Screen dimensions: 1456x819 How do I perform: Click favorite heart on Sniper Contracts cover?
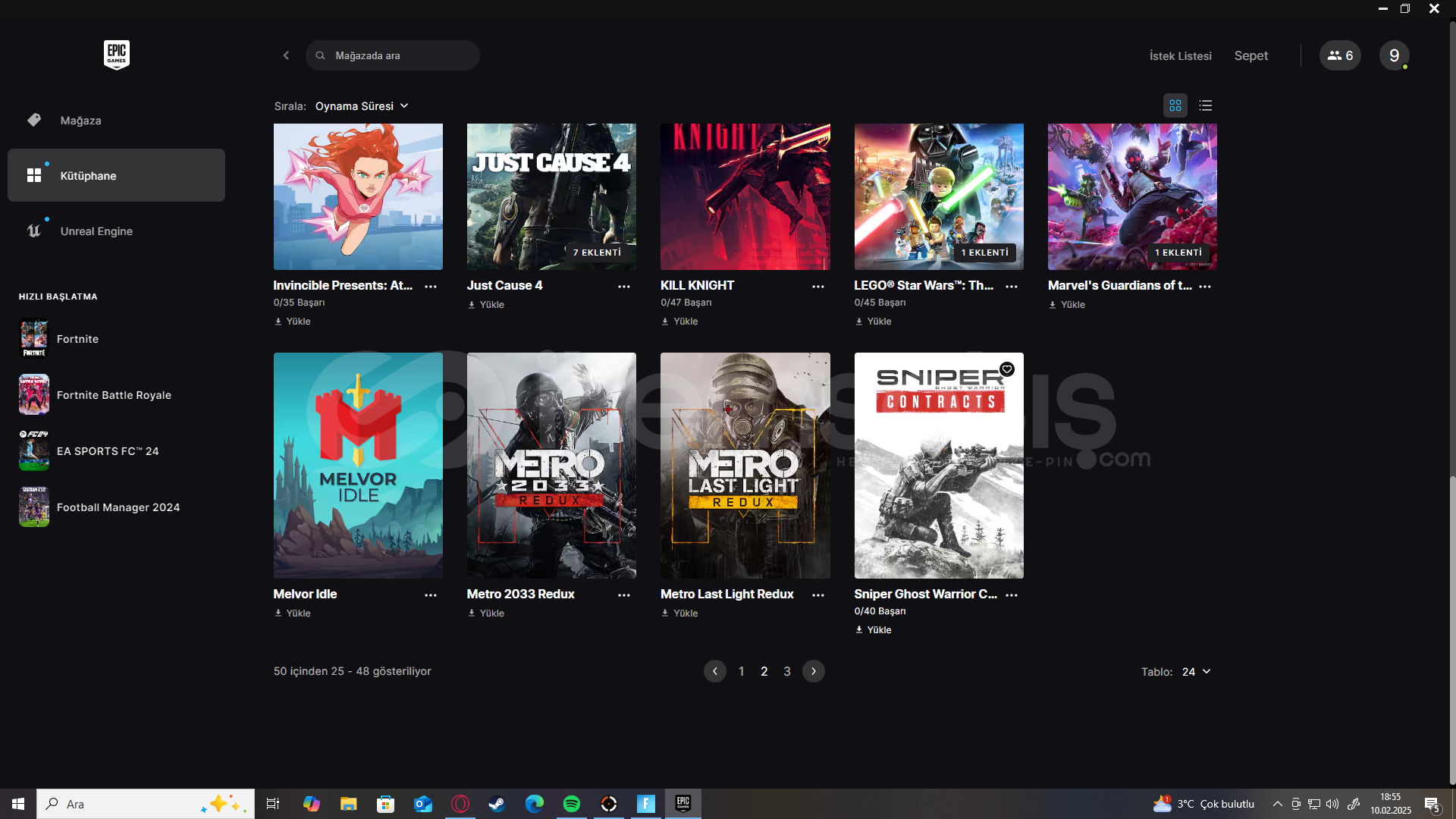[x=1007, y=369]
